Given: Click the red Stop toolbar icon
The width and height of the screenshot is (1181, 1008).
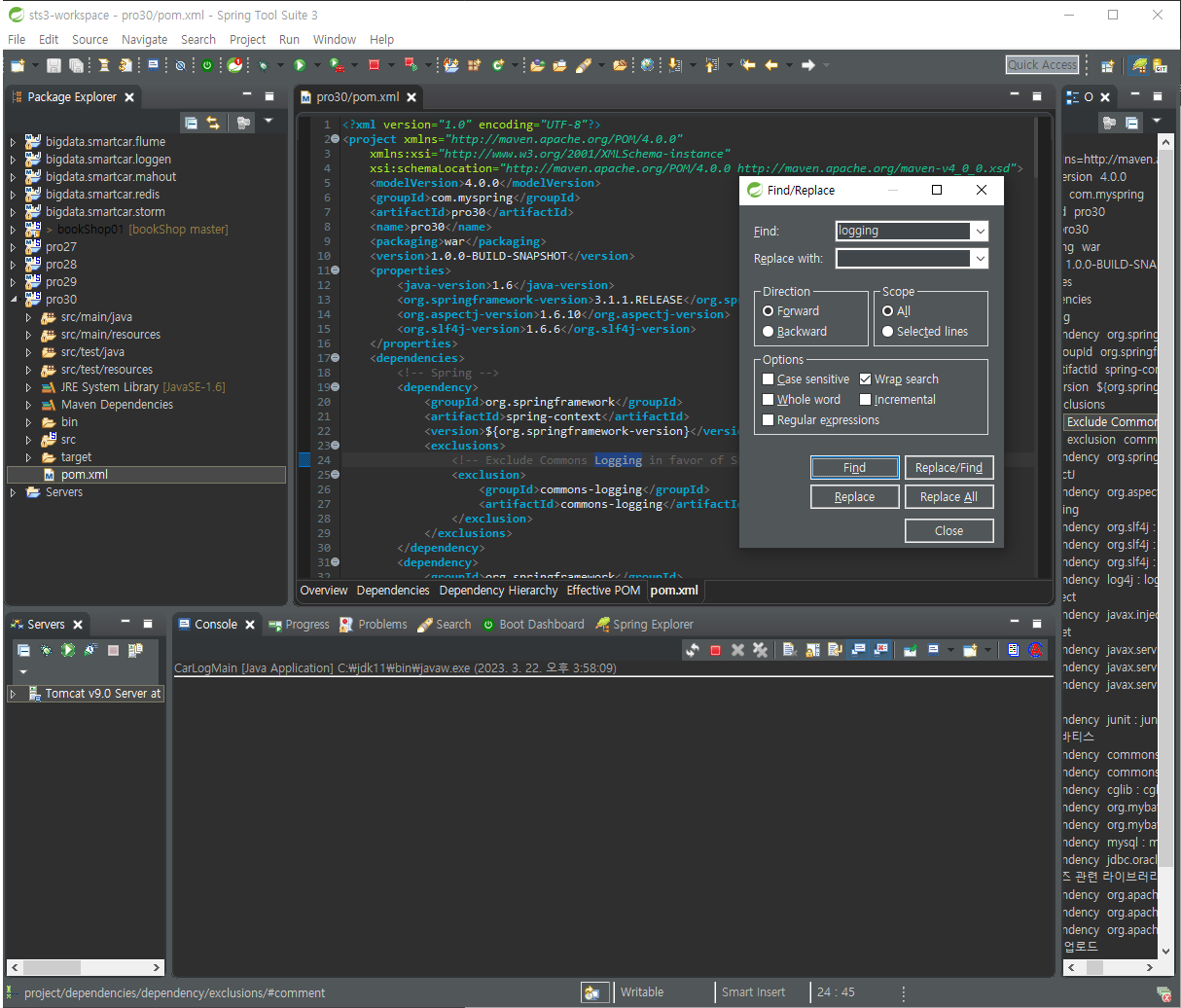Looking at the screenshot, I should tap(374, 65).
